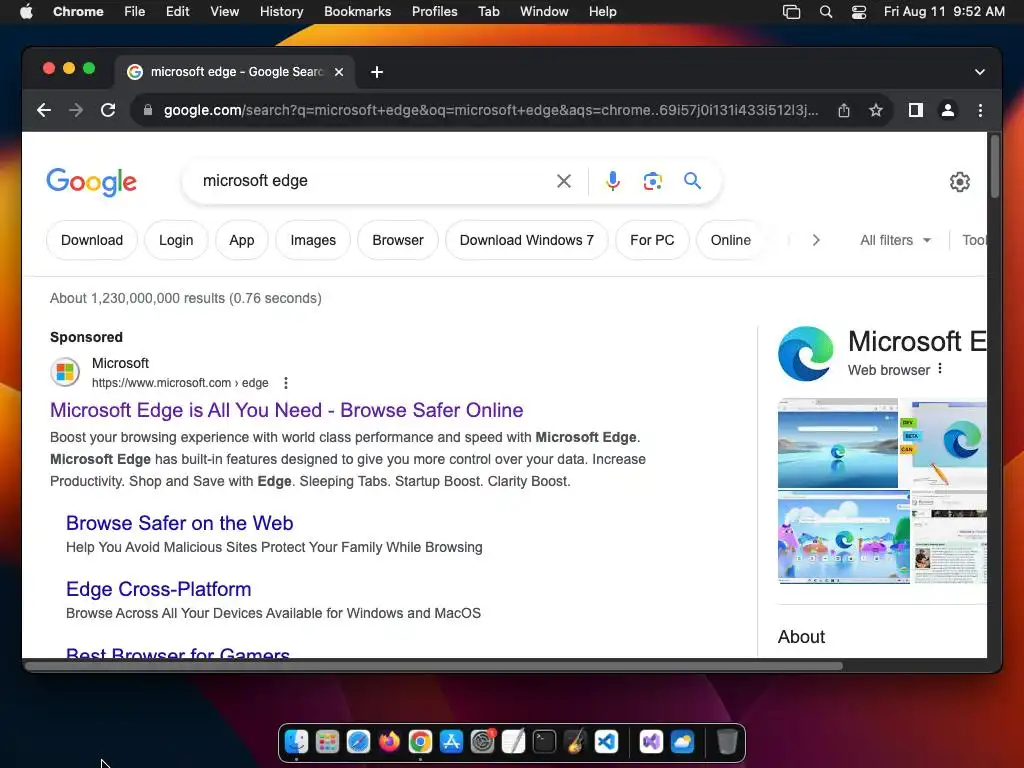Open the Apple menu

[26, 11]
